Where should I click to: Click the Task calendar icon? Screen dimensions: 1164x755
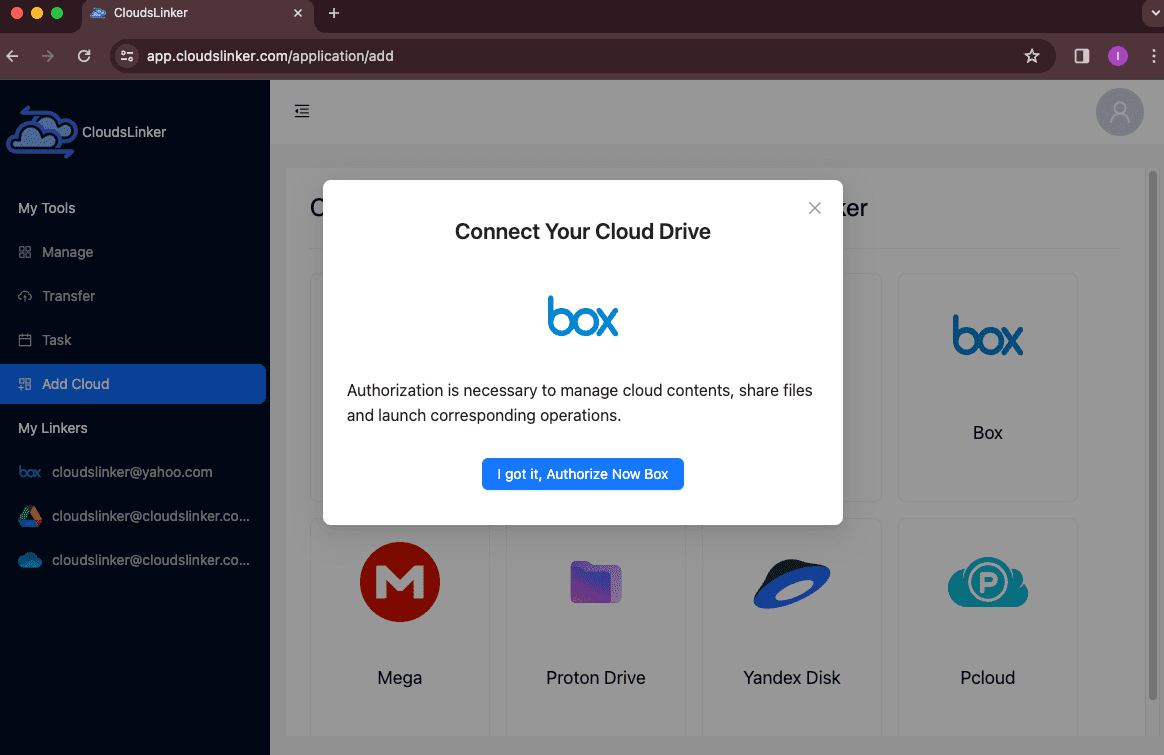24,340
